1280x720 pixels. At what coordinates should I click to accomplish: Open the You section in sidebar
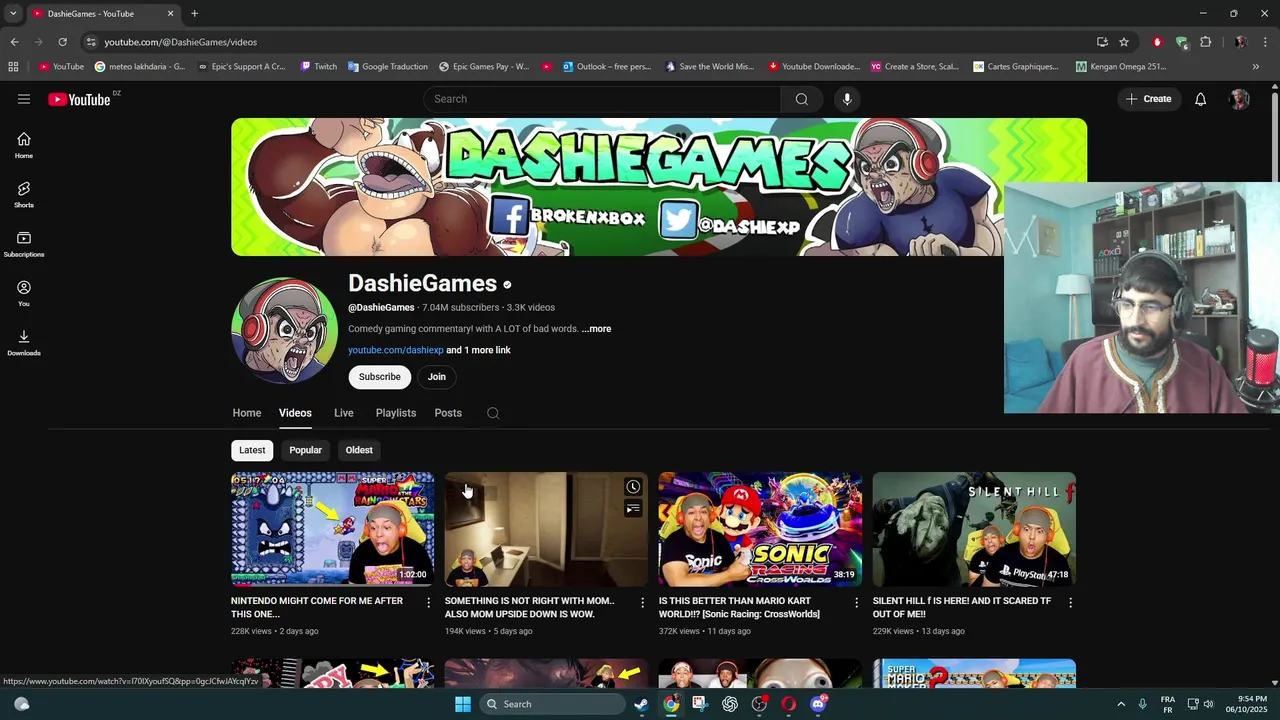click(24, 293)
